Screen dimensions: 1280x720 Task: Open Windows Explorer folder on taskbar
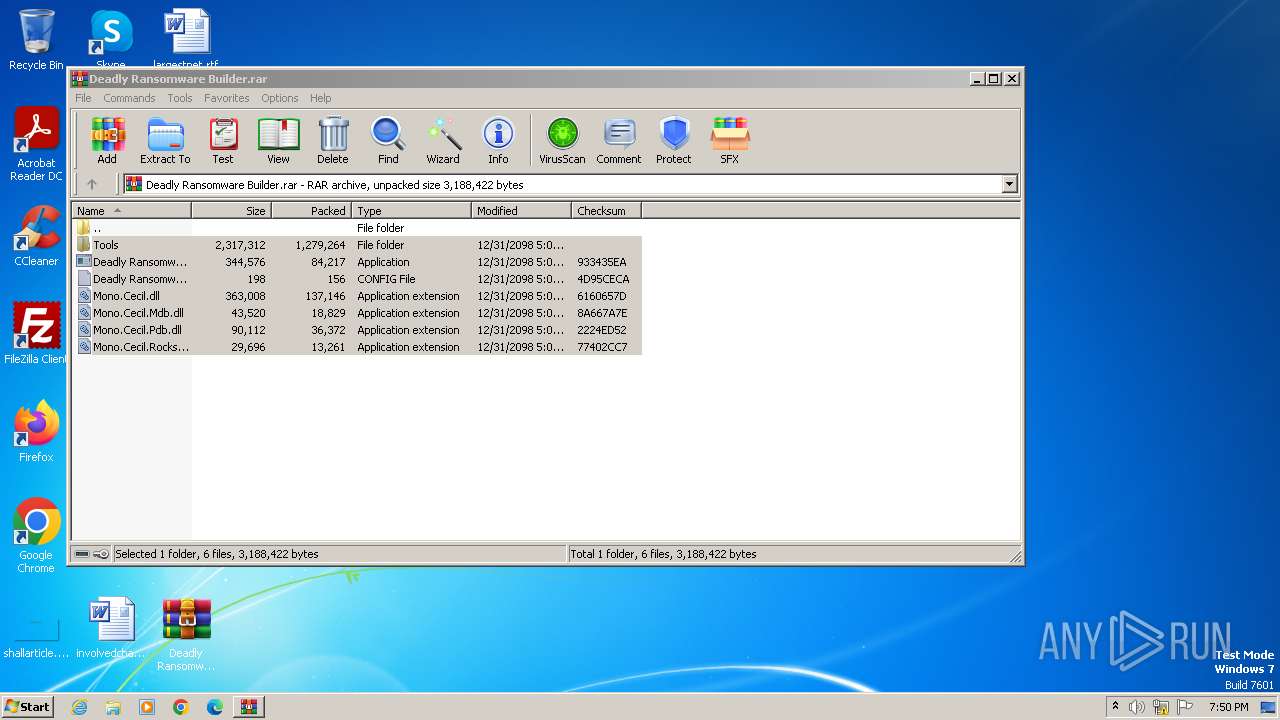[x=113, y=707]
